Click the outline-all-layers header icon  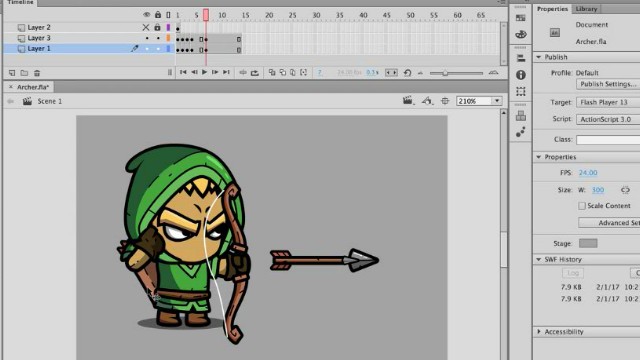point(168,15)
